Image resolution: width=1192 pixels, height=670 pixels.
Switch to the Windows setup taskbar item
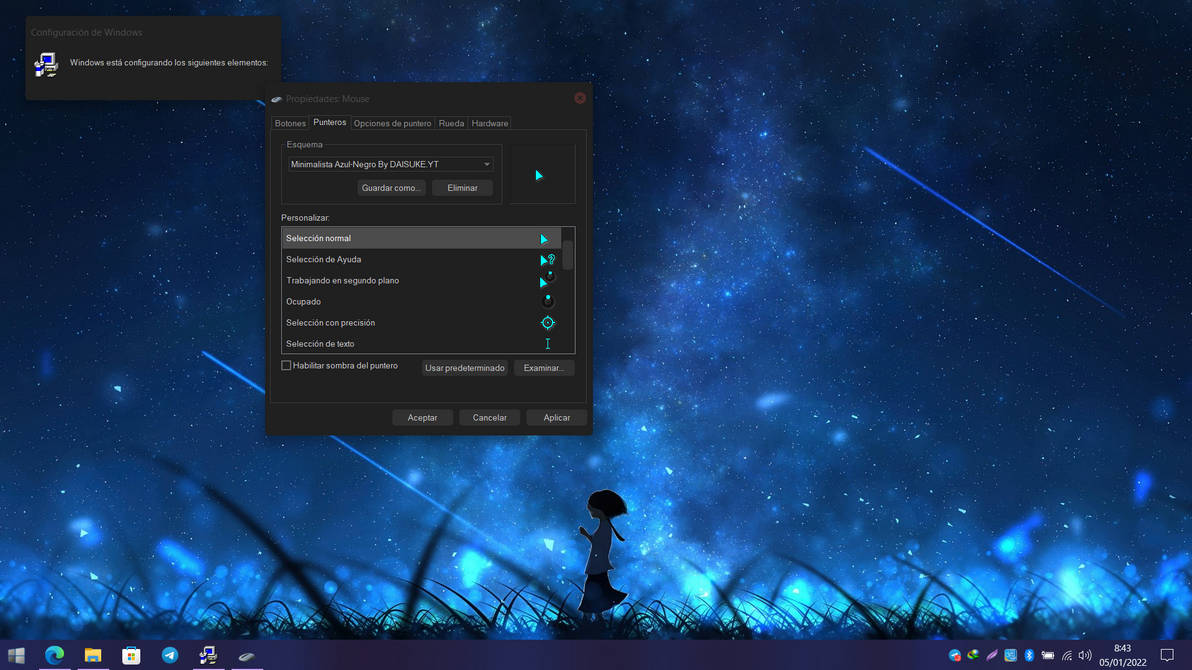point(208,655)
